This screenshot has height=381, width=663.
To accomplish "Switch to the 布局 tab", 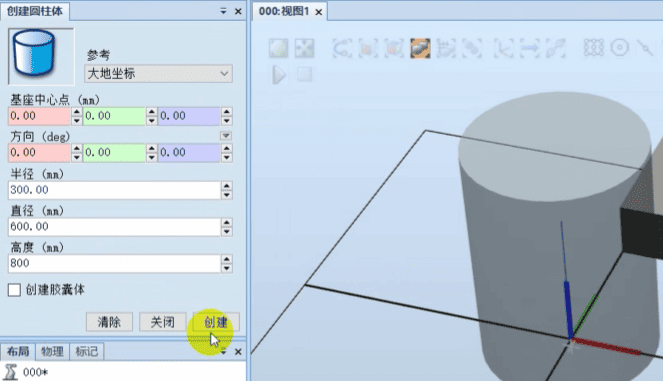I will pyautogui.click(x=18, y=351).
